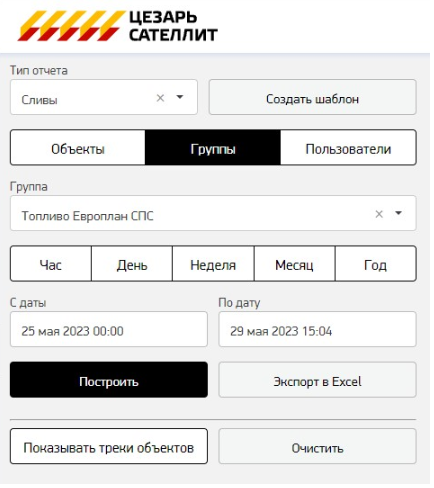Viewport: 434px width, 488px height.
Task: Set period to День
Action: (x=132, y=264)
